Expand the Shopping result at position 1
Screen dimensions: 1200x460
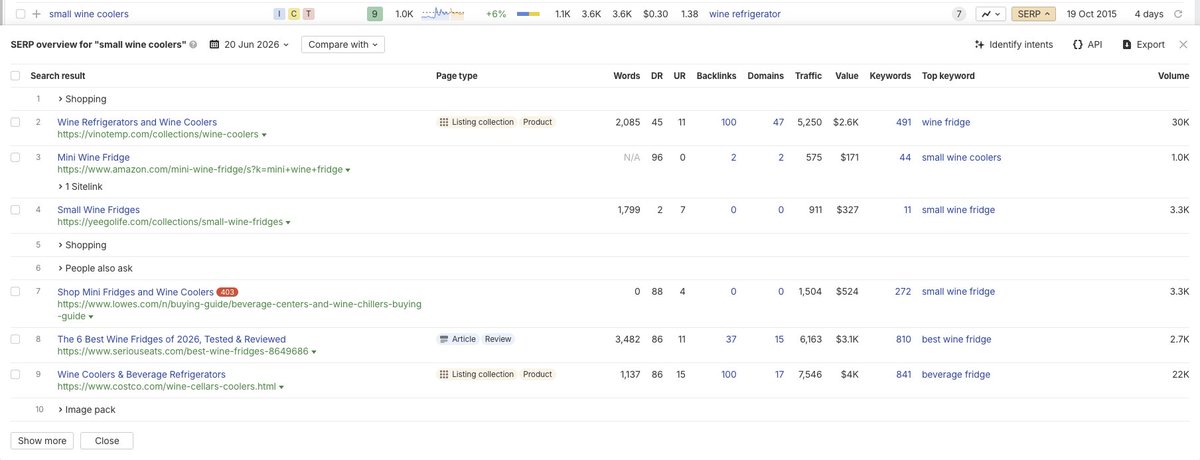point(82,99)
